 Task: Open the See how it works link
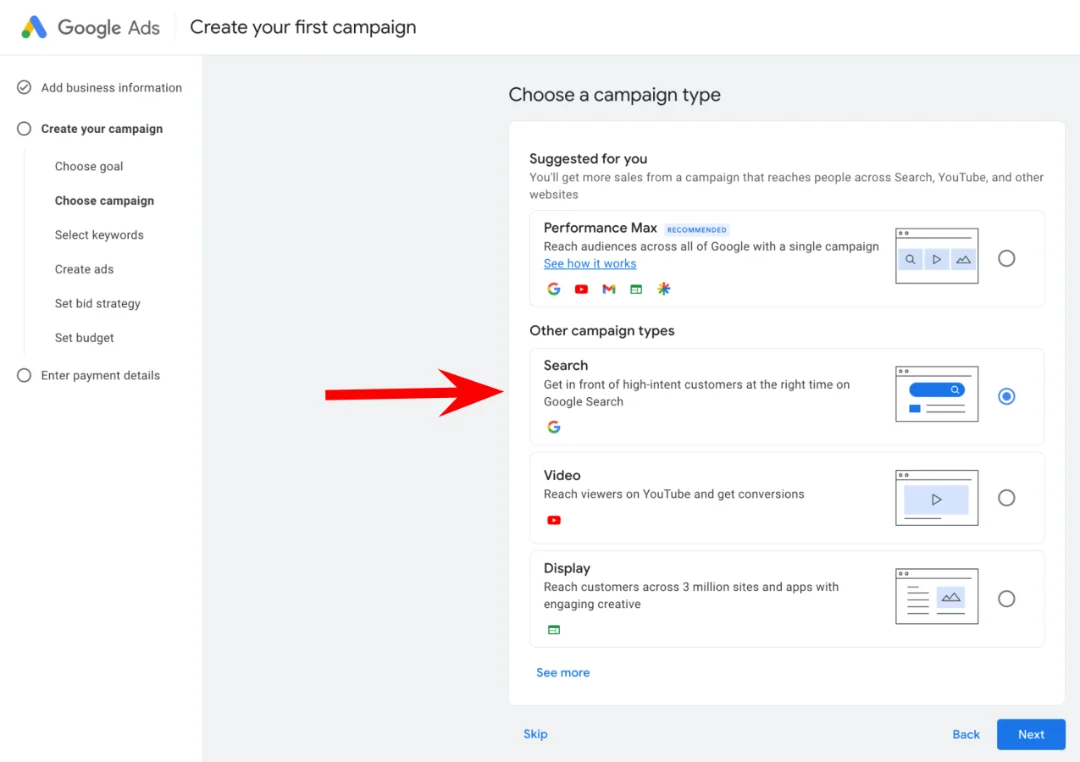click(x=590, y=263)
